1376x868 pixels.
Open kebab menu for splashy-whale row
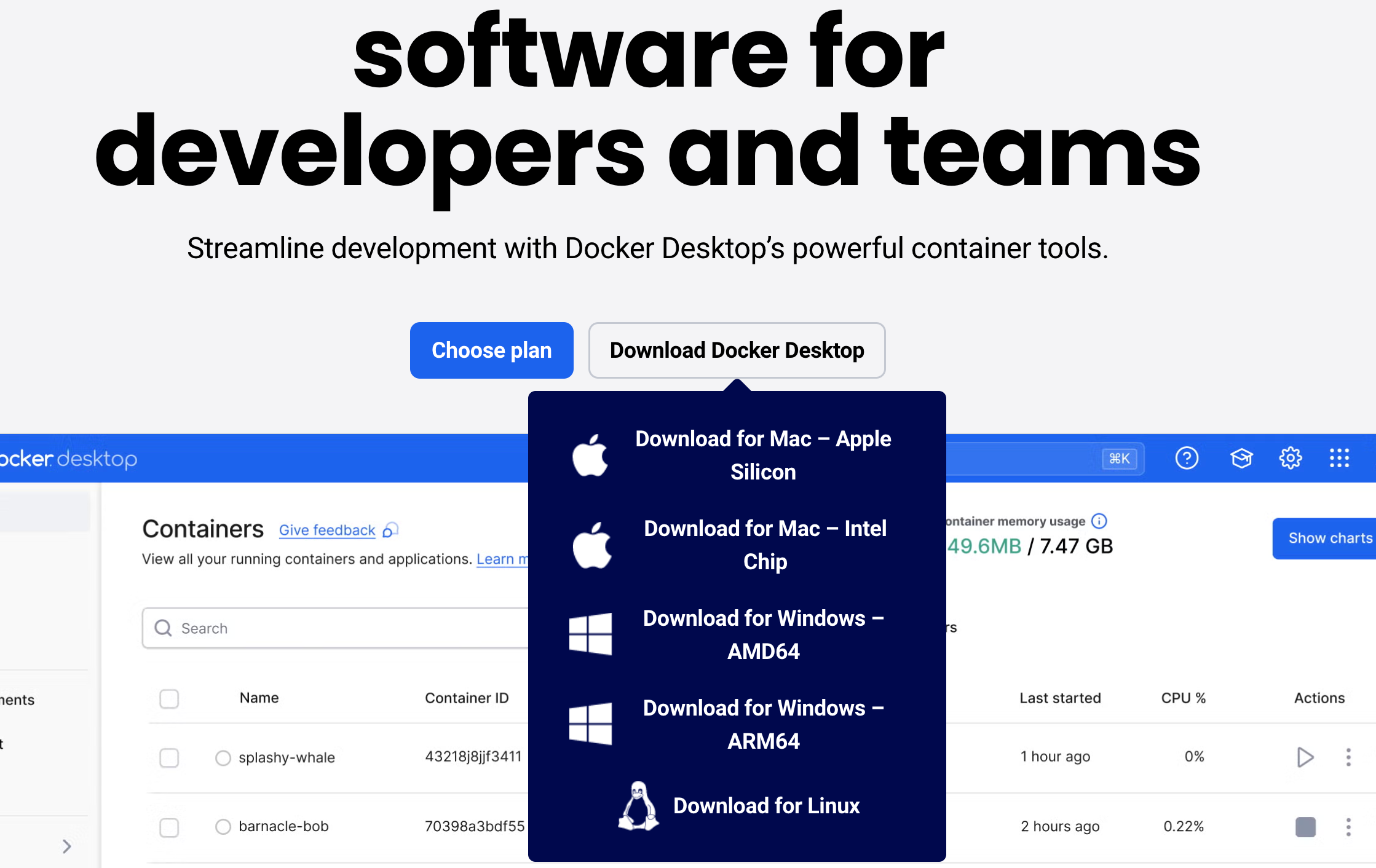1348,757
